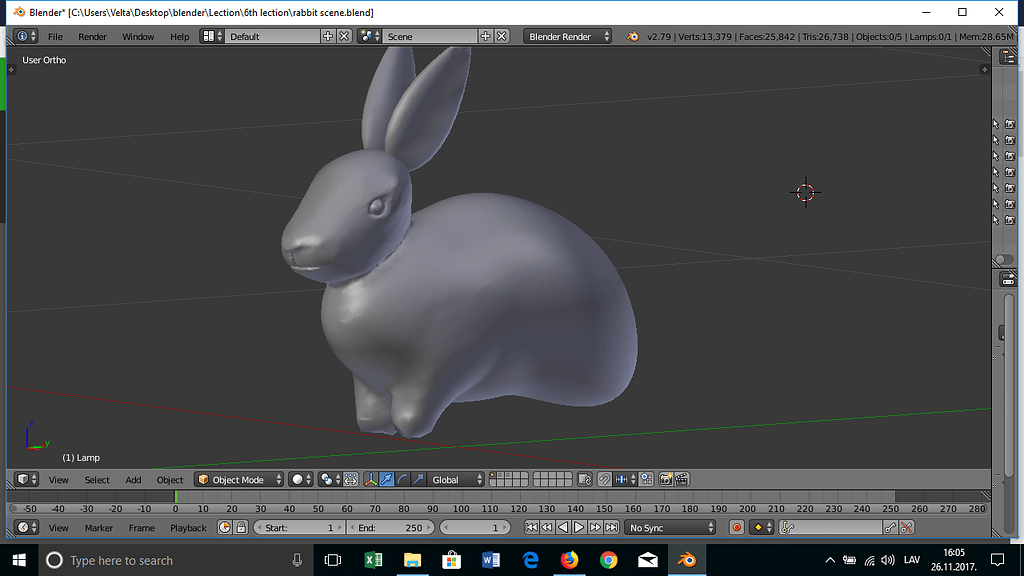Select the rotate manipulator arc icon
This screenshot has height=576, width=1024.
pyautogui.click(x=402, y=480)
